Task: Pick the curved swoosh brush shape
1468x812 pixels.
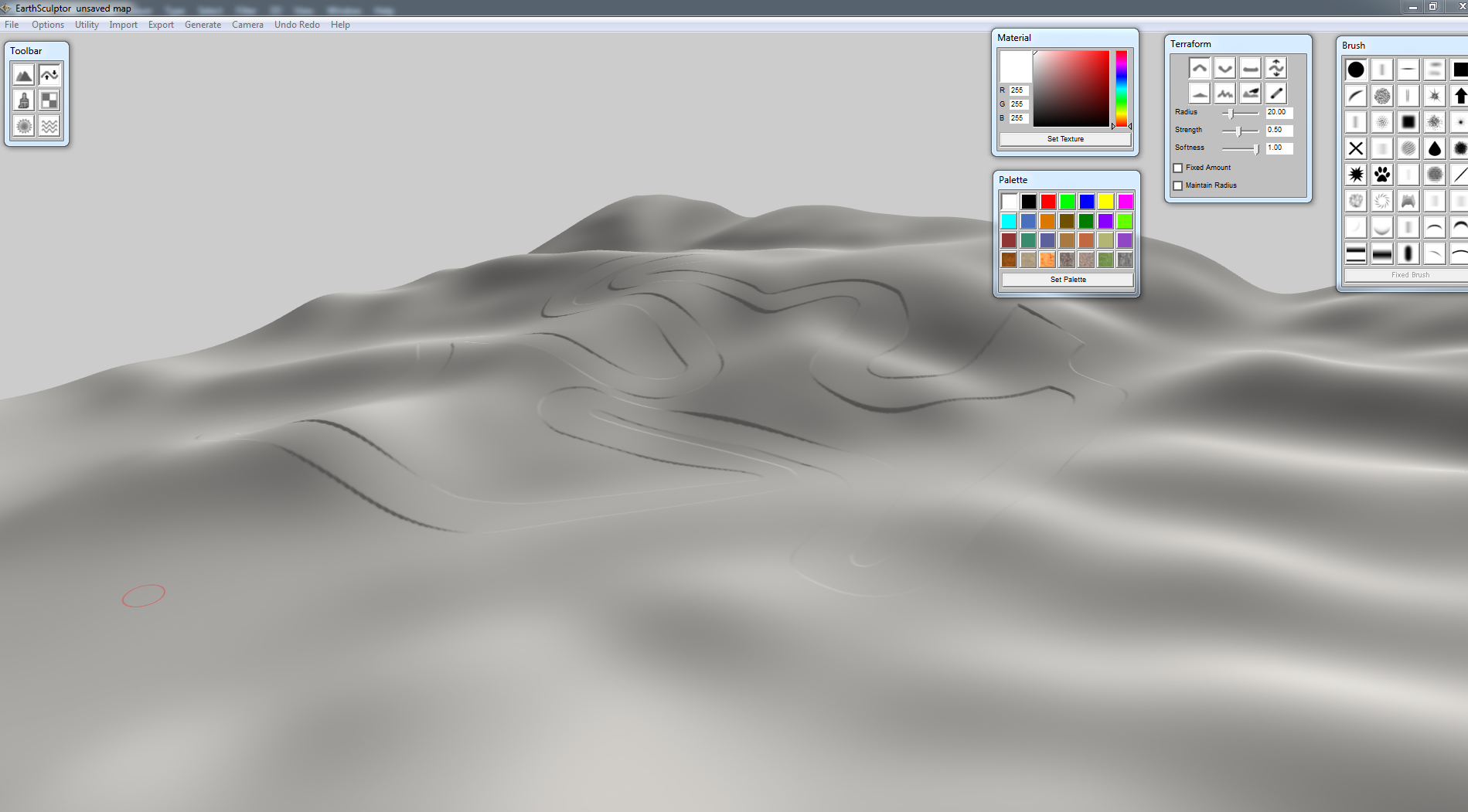Action: point(1356,96)
